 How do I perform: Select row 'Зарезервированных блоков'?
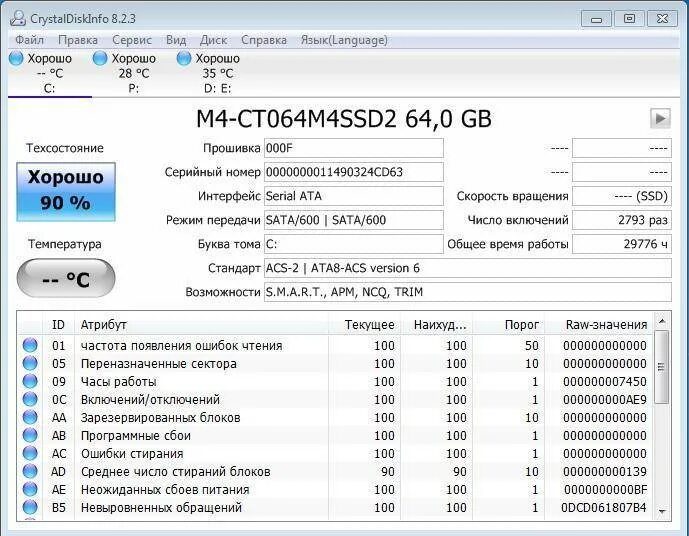(x=335, y=417)
